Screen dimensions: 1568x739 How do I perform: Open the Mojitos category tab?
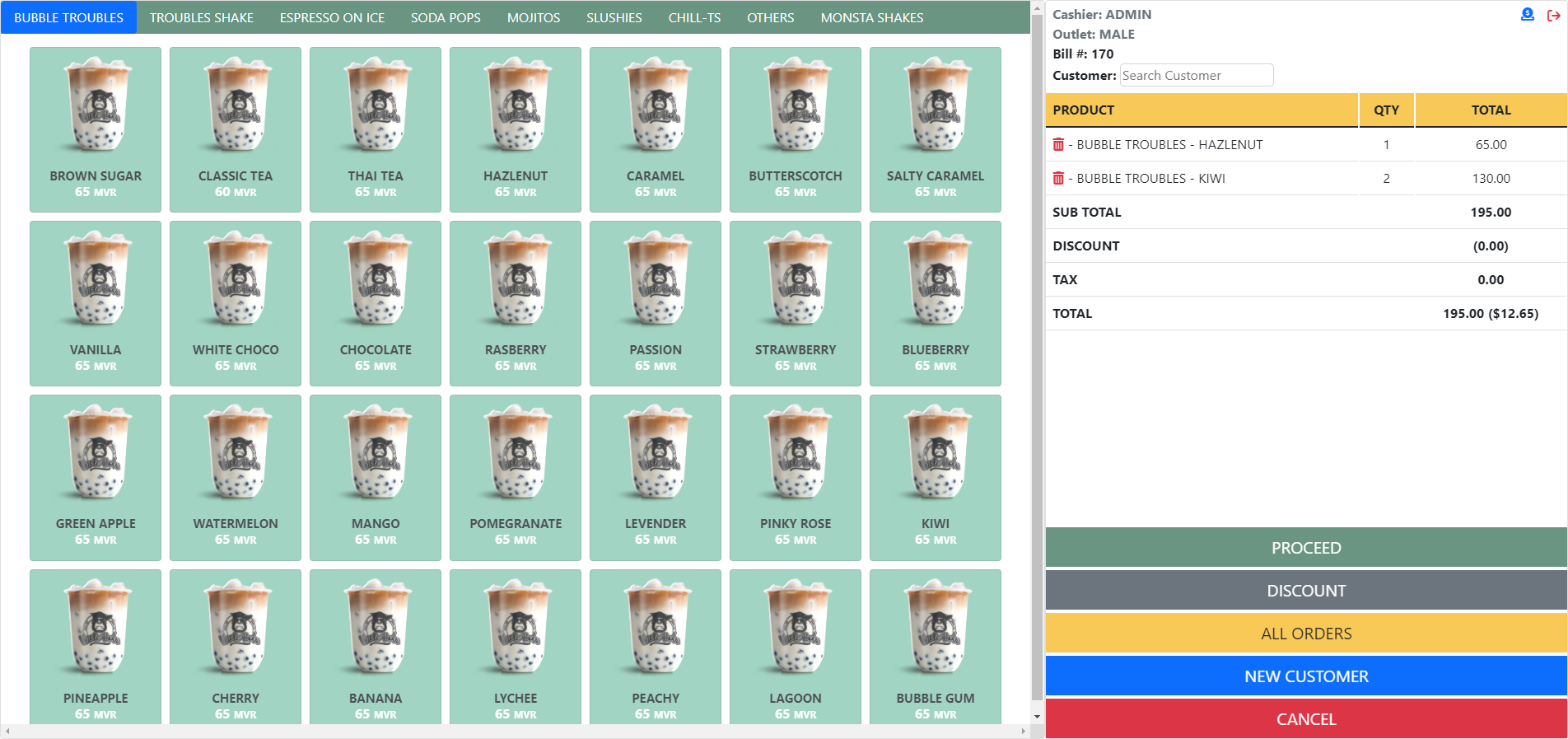(534, 17)
